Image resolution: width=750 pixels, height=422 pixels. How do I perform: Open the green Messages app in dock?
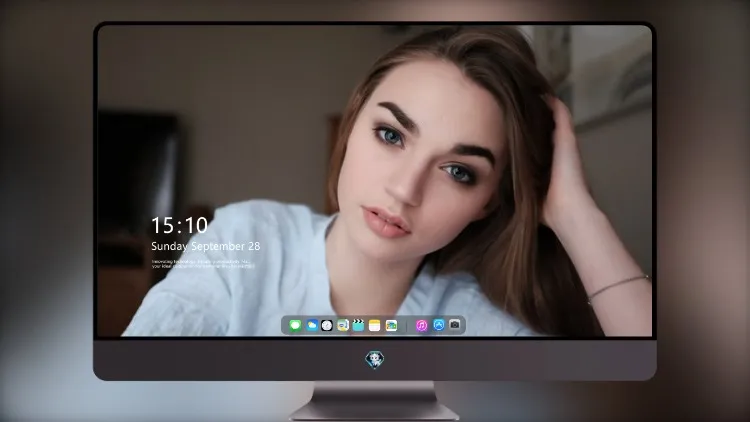pyautogui.click(x=295, y=325)
